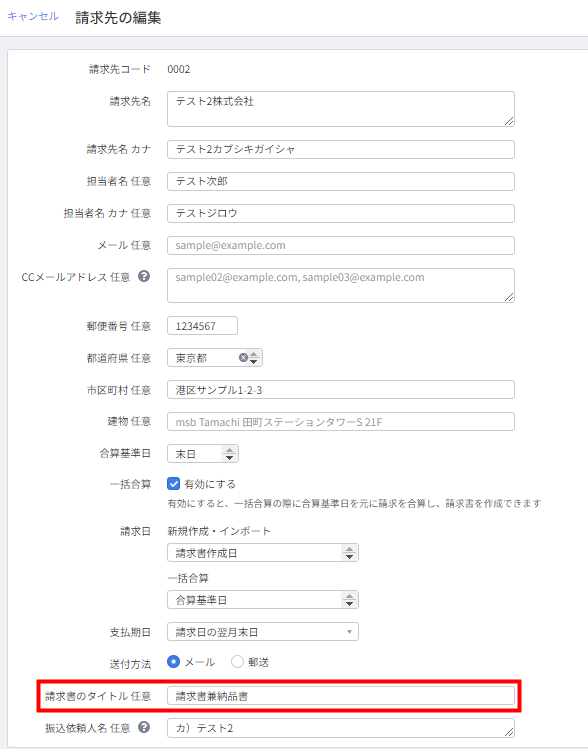Open help icon beside CCメールアドレス
The image size is (588, 749).
pos(144,276)
